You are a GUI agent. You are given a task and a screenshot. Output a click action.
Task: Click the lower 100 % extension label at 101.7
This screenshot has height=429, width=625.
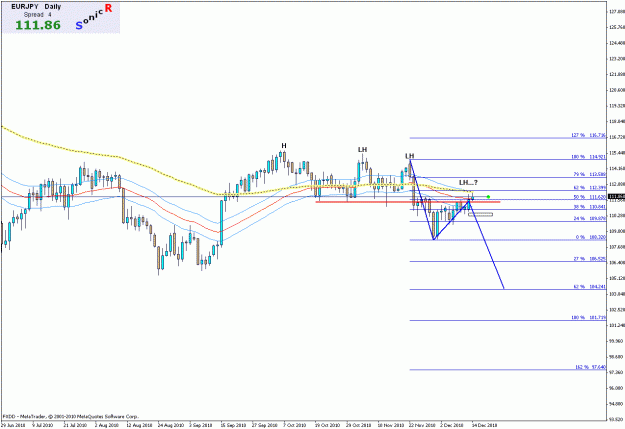(588, 318)
